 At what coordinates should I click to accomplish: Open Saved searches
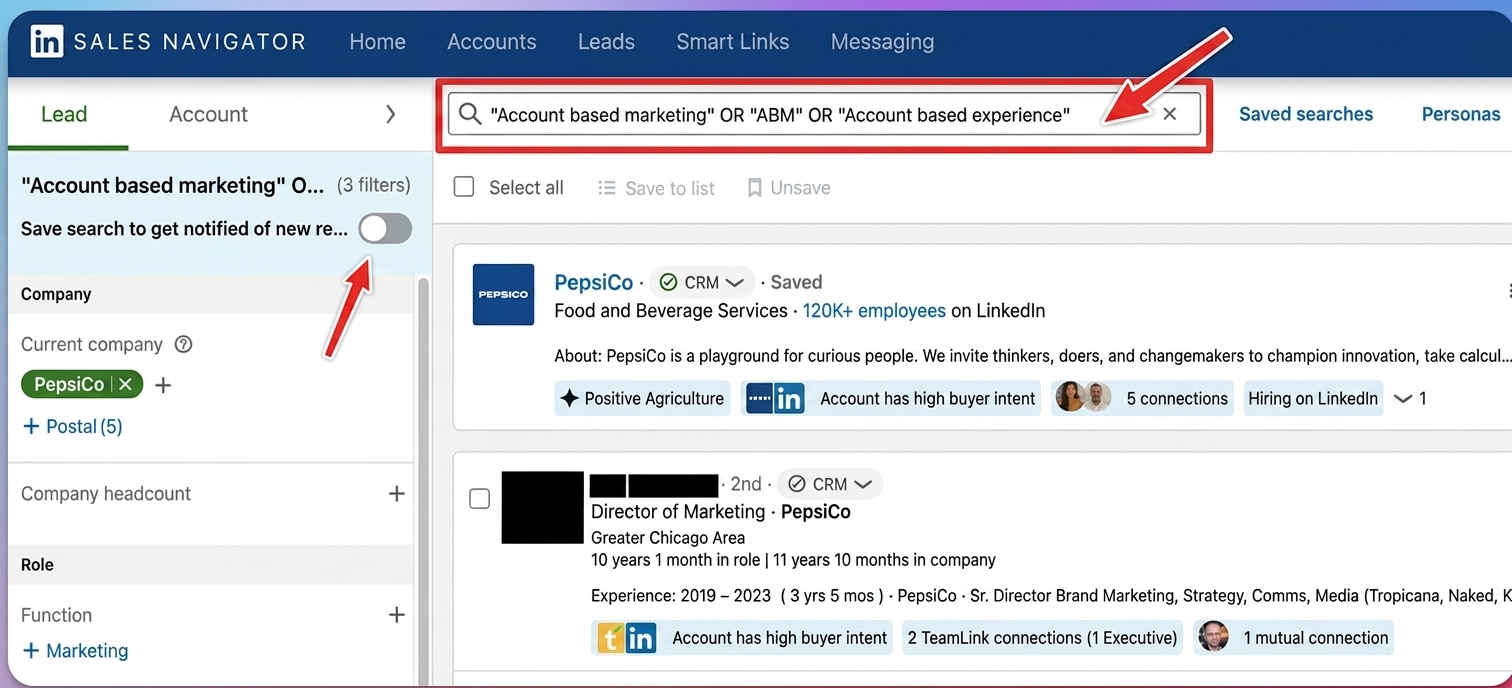tap(1305, 114)
